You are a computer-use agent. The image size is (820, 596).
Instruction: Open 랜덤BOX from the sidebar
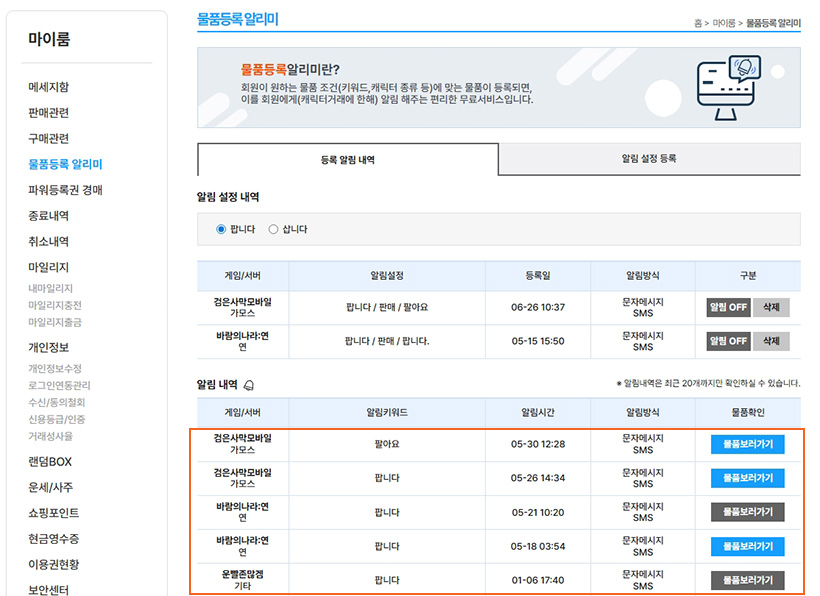point(50,462)
